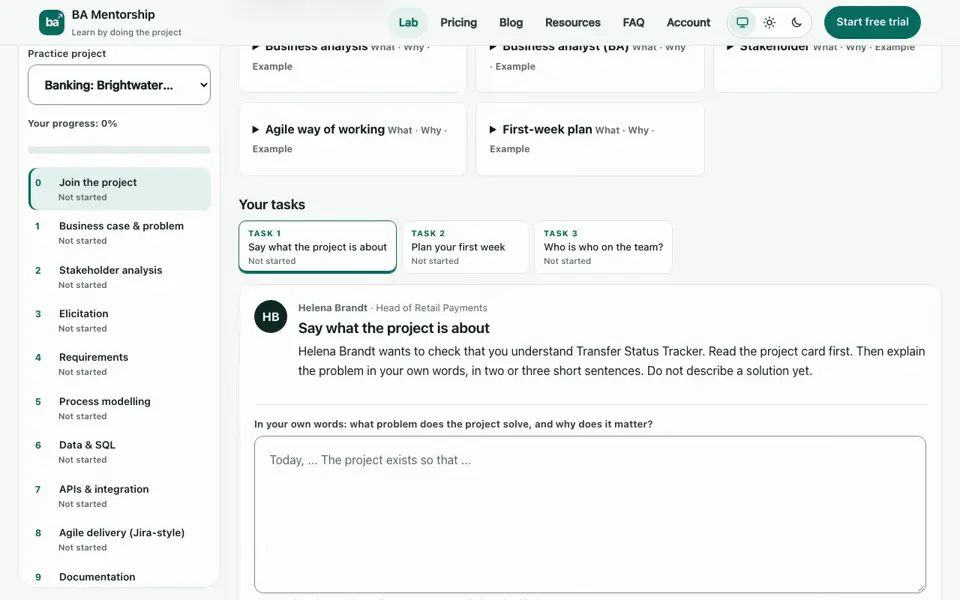Open the FAQ page
The width and height of the screenshot is (960, 600).
pos(633,23)
